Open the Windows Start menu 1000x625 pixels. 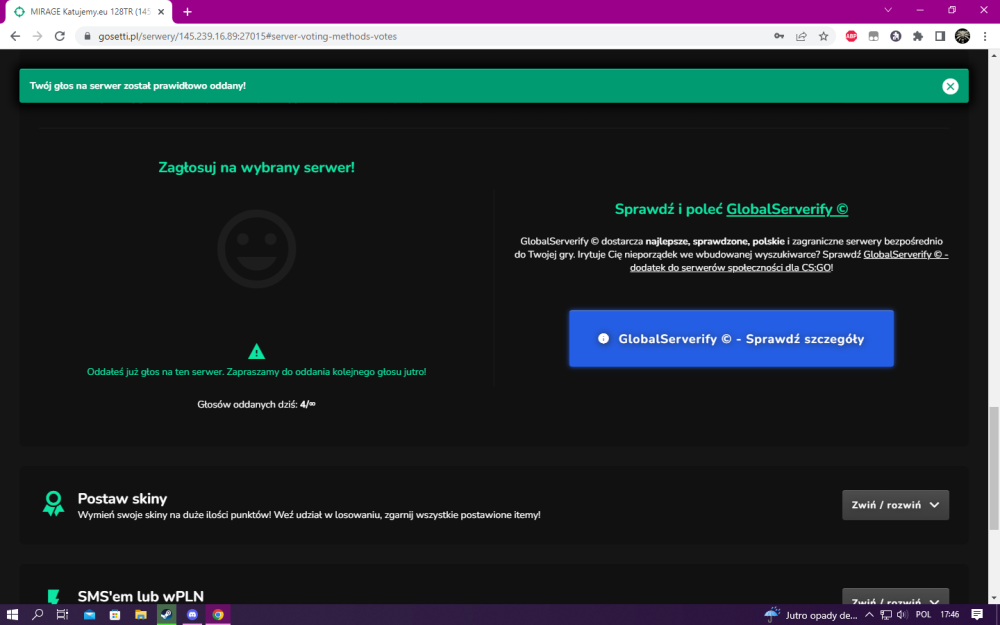pyautogui.click(x=12, y=615)
